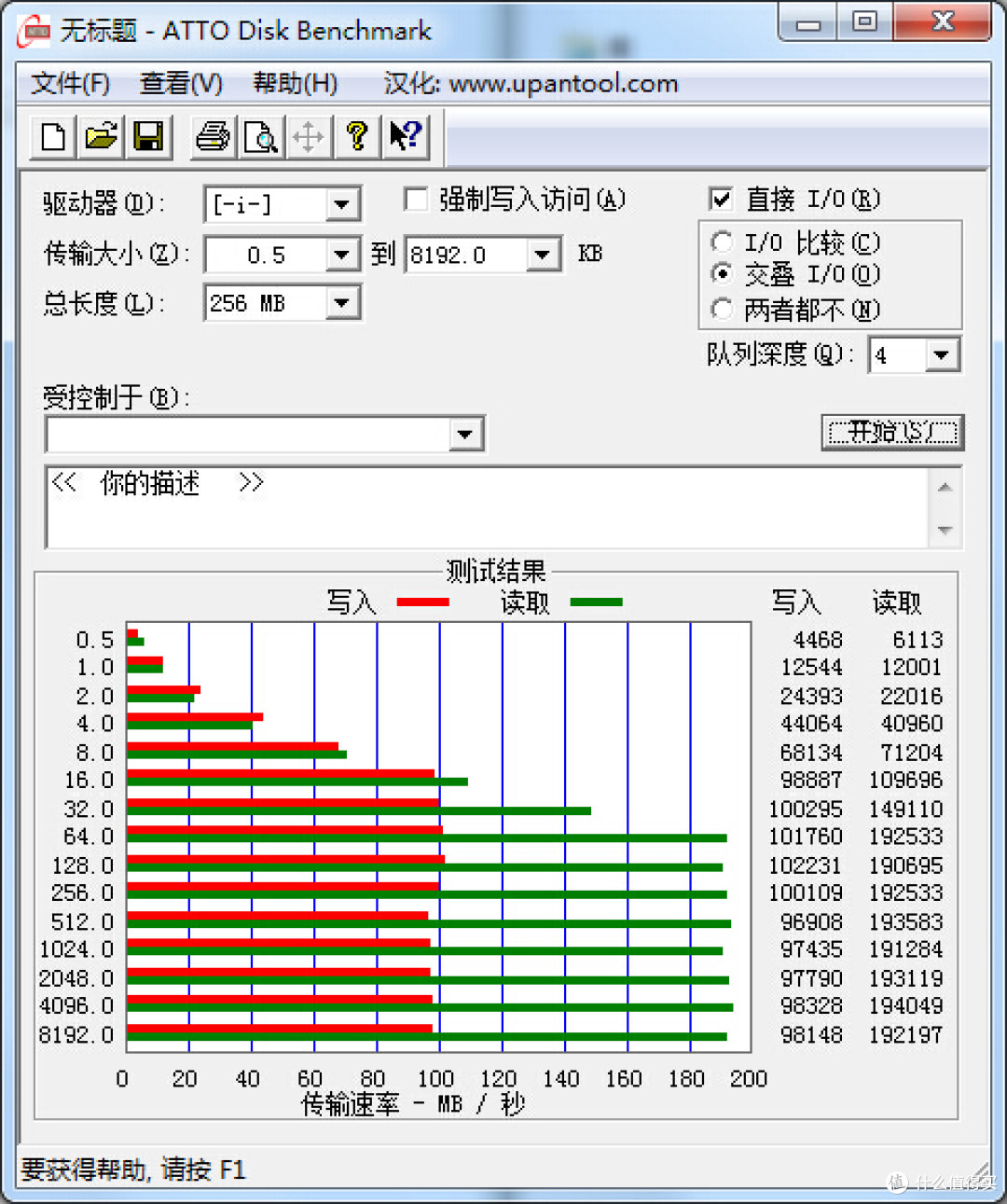1007x1204 pixels.
Task: Click the 要获得帮助, 请按 F1 status text
Action: pyautogui.click(x=133, y=1169)
